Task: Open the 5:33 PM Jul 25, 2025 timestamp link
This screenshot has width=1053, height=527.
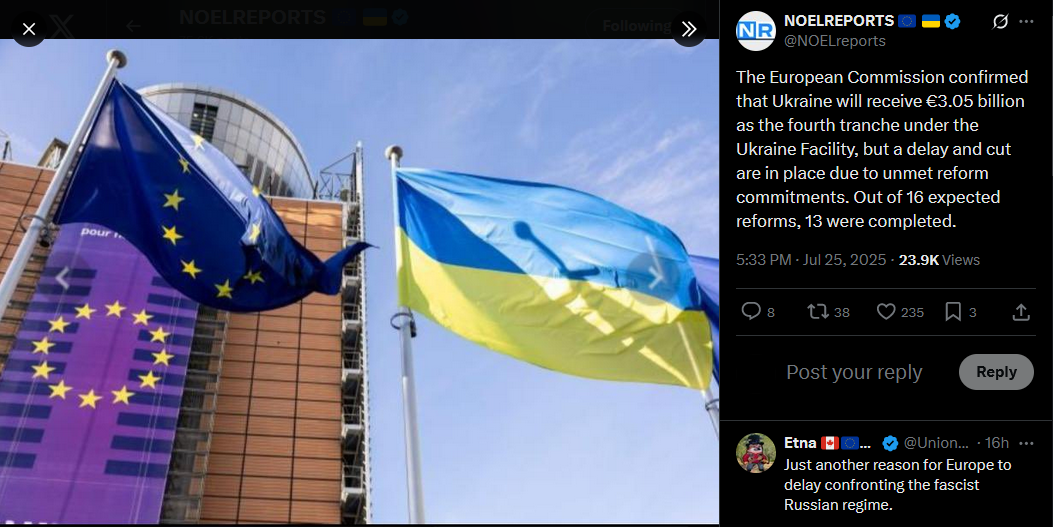Action: click(811, 260)
